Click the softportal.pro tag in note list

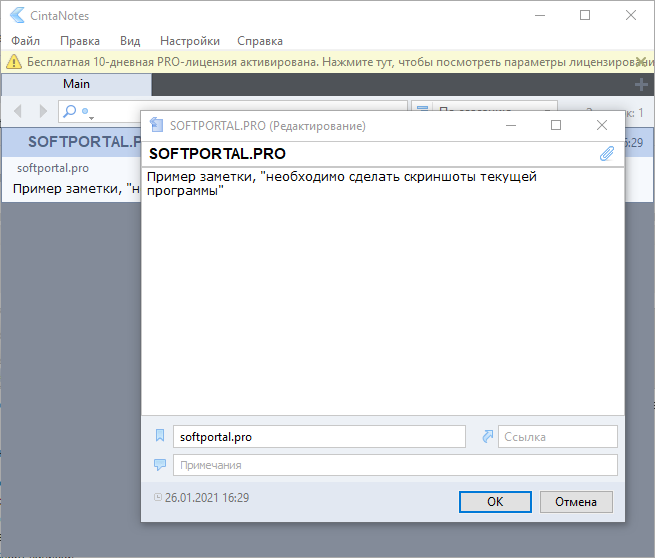[53, 168]
